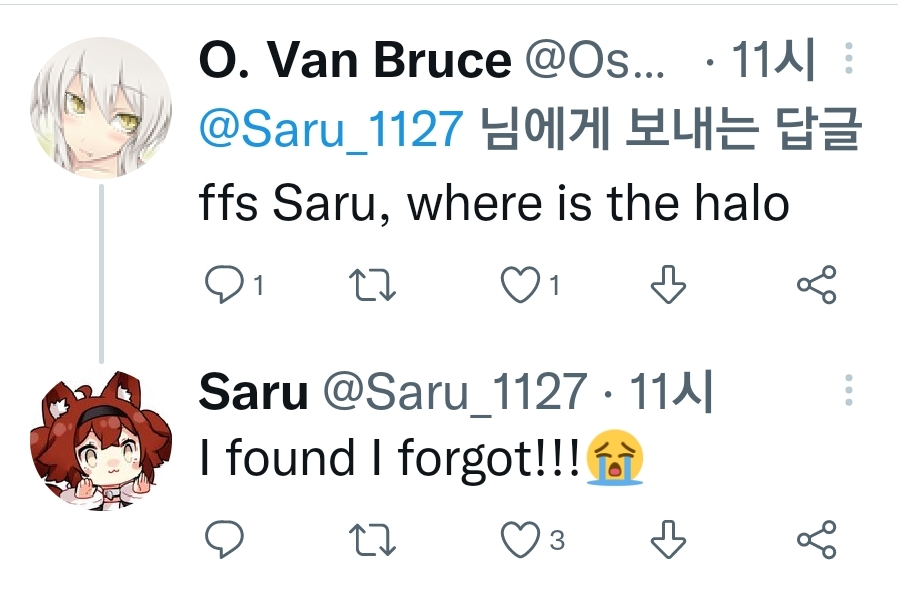Retweet Saru's 'I found I forgot' tweet

tap(376, 540)
